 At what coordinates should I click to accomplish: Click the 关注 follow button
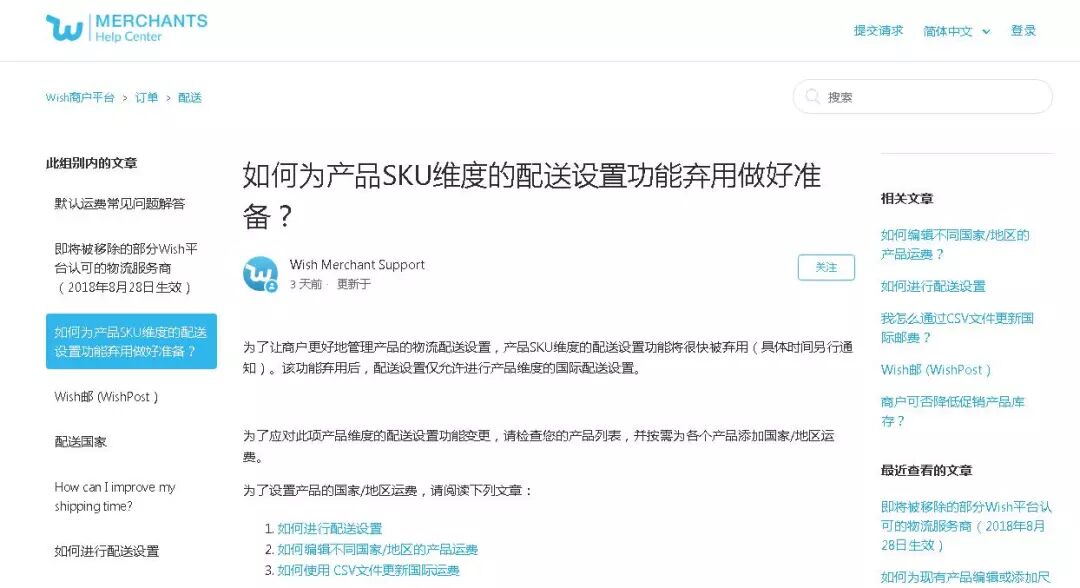coord(826,267)
